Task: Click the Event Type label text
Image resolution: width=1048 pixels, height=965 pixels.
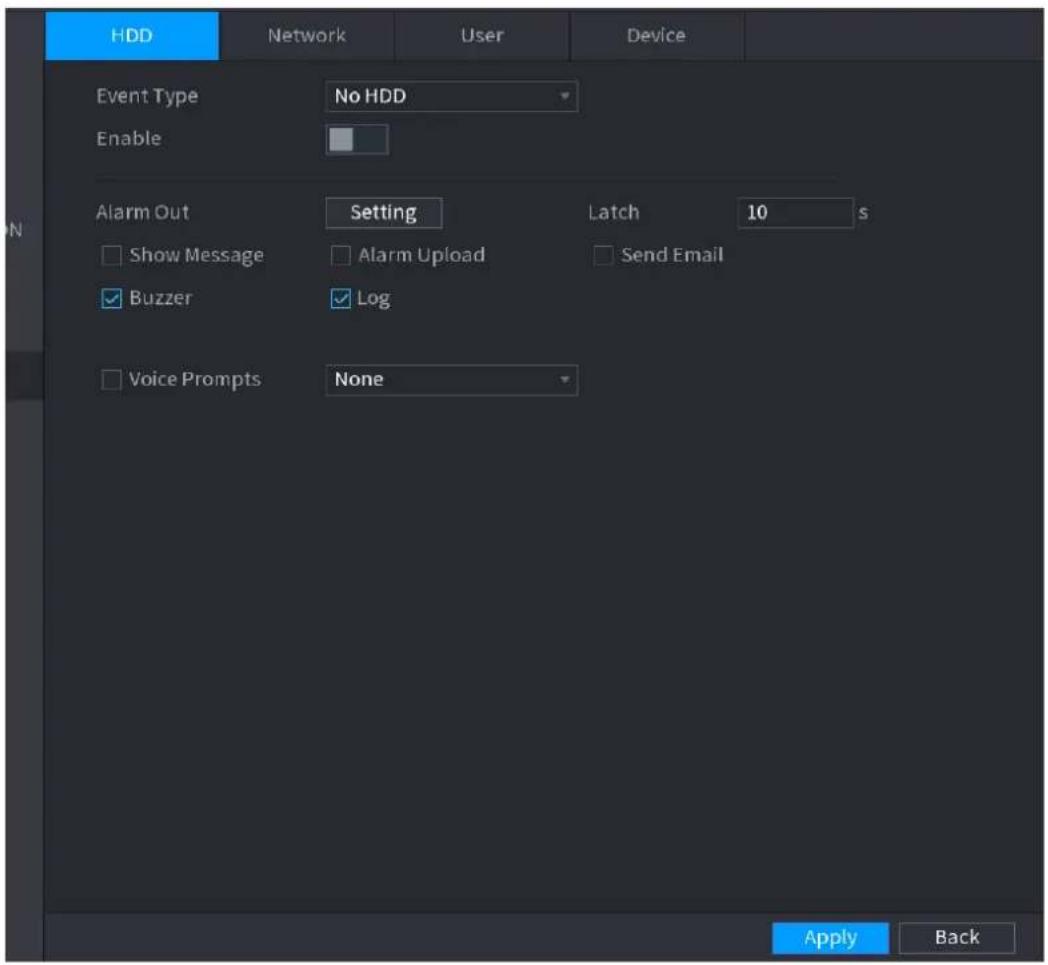Action: [x=147, y=96]
